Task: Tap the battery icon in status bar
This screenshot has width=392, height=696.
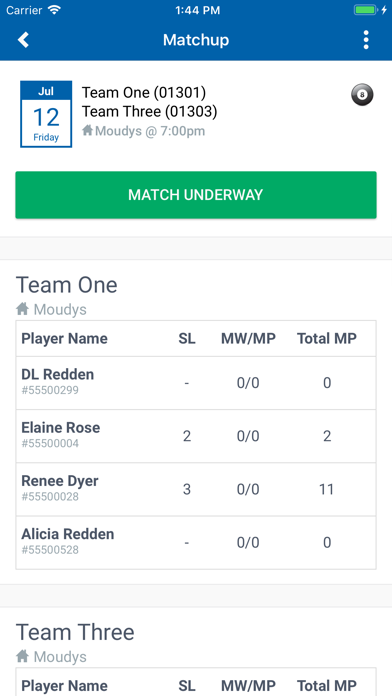Action: [366, 10]
